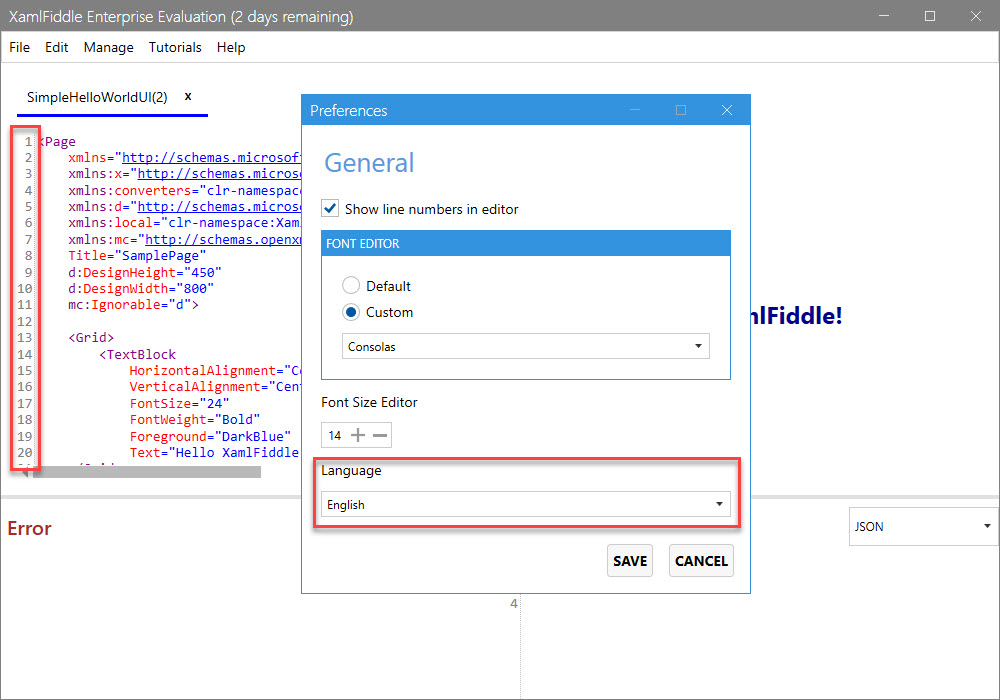Close the XamlFiddle main window
The height and width of the screenshot is (700, 1000).
tap(976, 16)
